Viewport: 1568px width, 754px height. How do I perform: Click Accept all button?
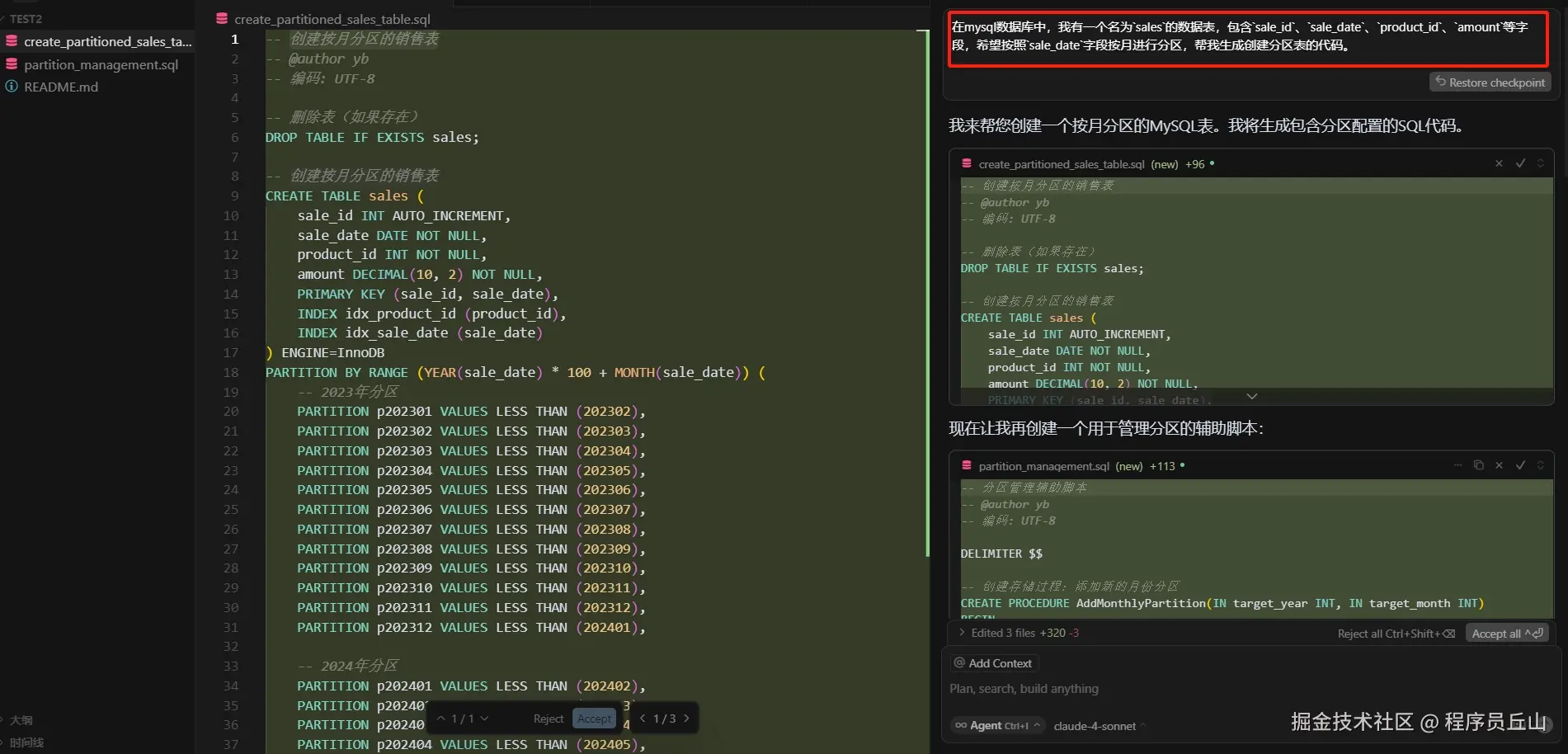coord(1507,634)
